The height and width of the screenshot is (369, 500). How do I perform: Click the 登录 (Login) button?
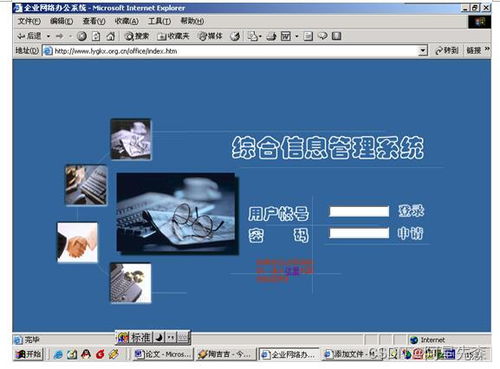click(x=411, y=211)
